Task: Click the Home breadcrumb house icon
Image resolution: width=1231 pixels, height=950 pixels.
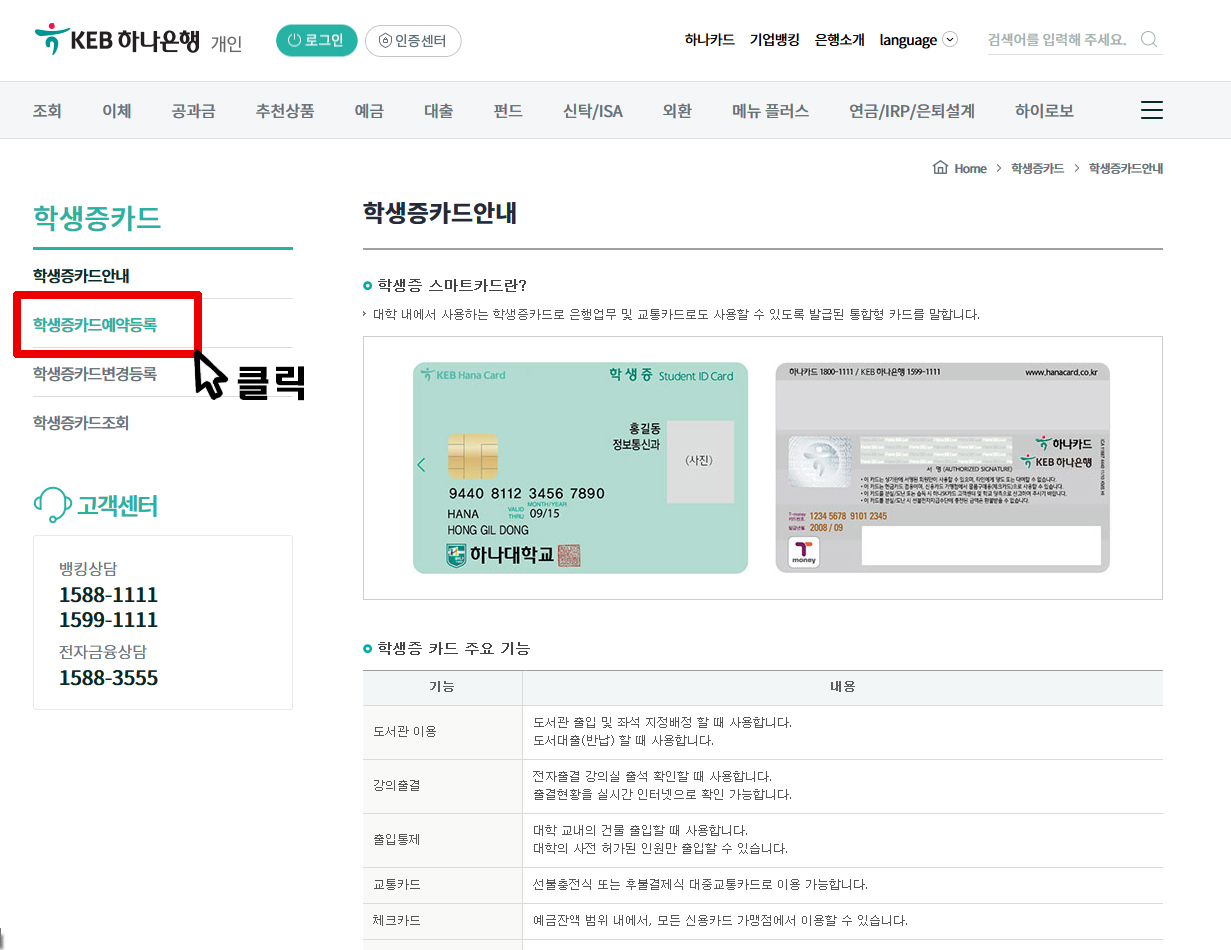Action: 940,168
